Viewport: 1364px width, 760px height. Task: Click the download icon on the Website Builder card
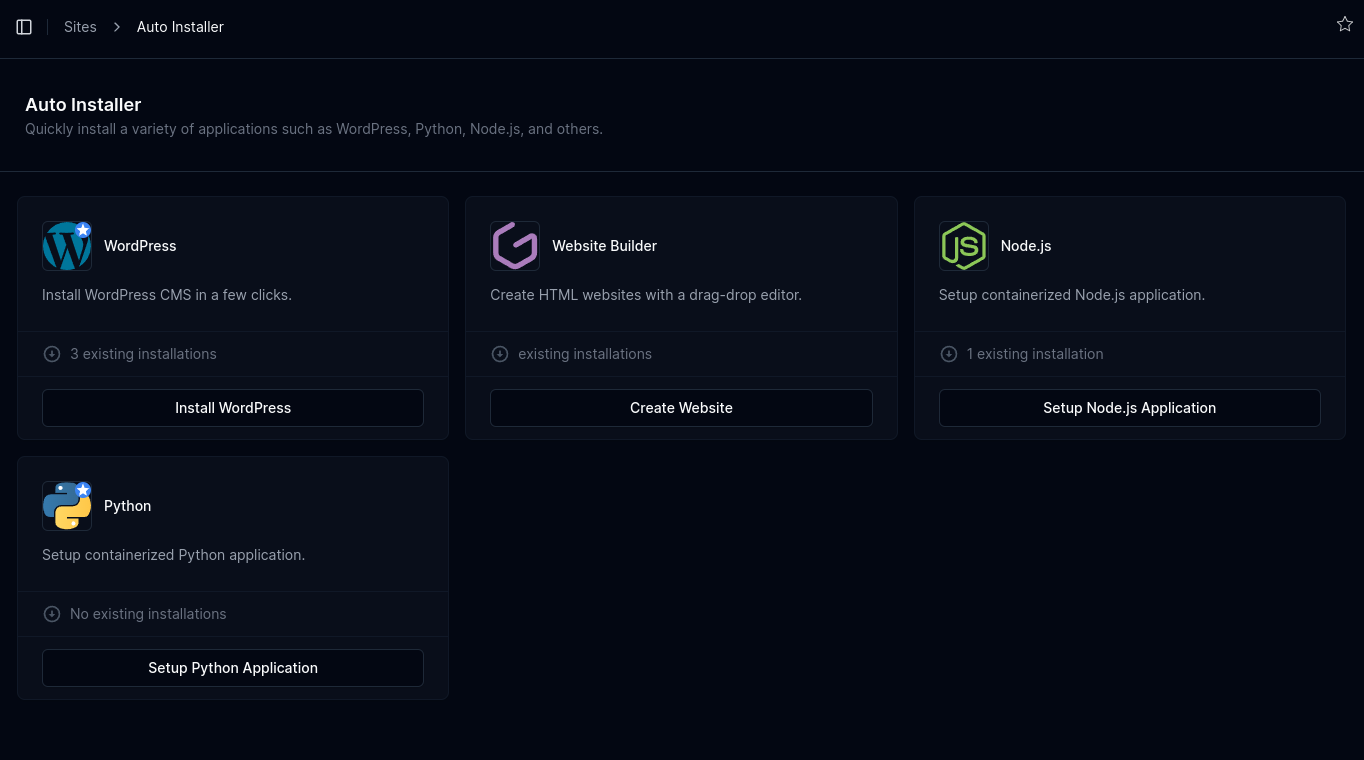point(500,353)
